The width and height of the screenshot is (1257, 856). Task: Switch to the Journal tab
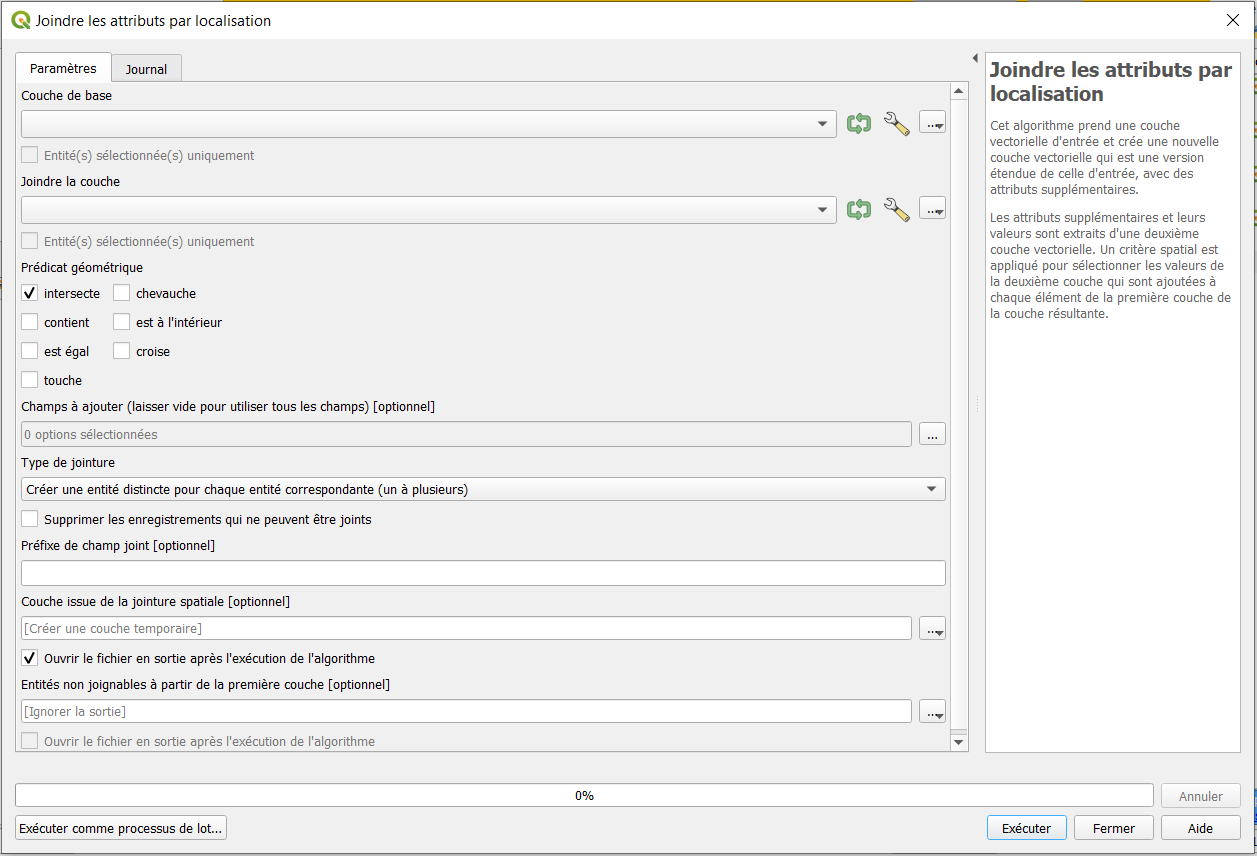[146, 69]
